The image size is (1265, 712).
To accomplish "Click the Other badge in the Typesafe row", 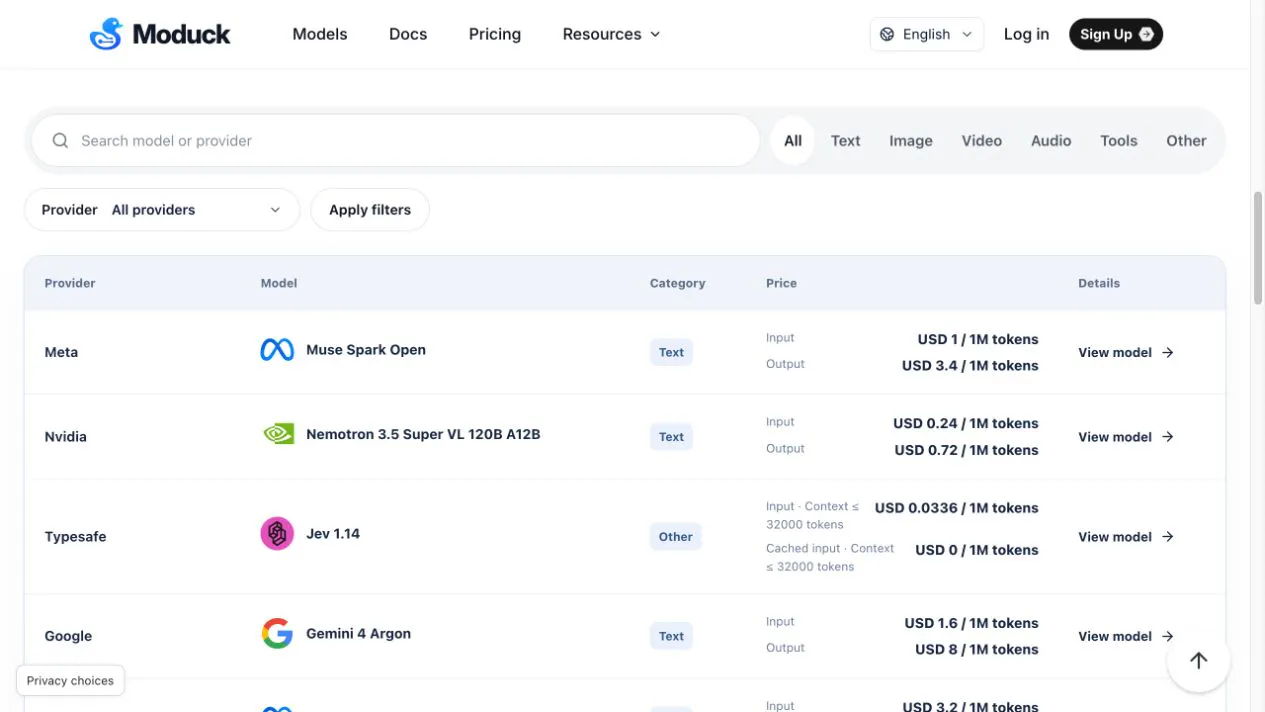I will (676, 537).
